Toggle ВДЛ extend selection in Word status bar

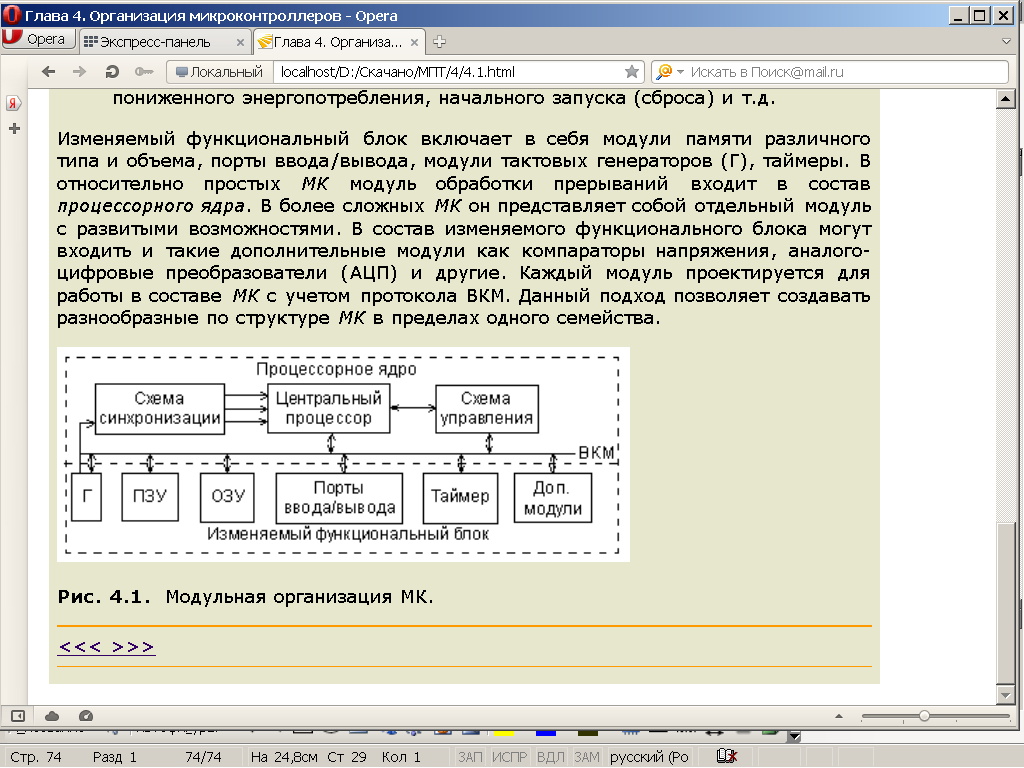(551, 757)
